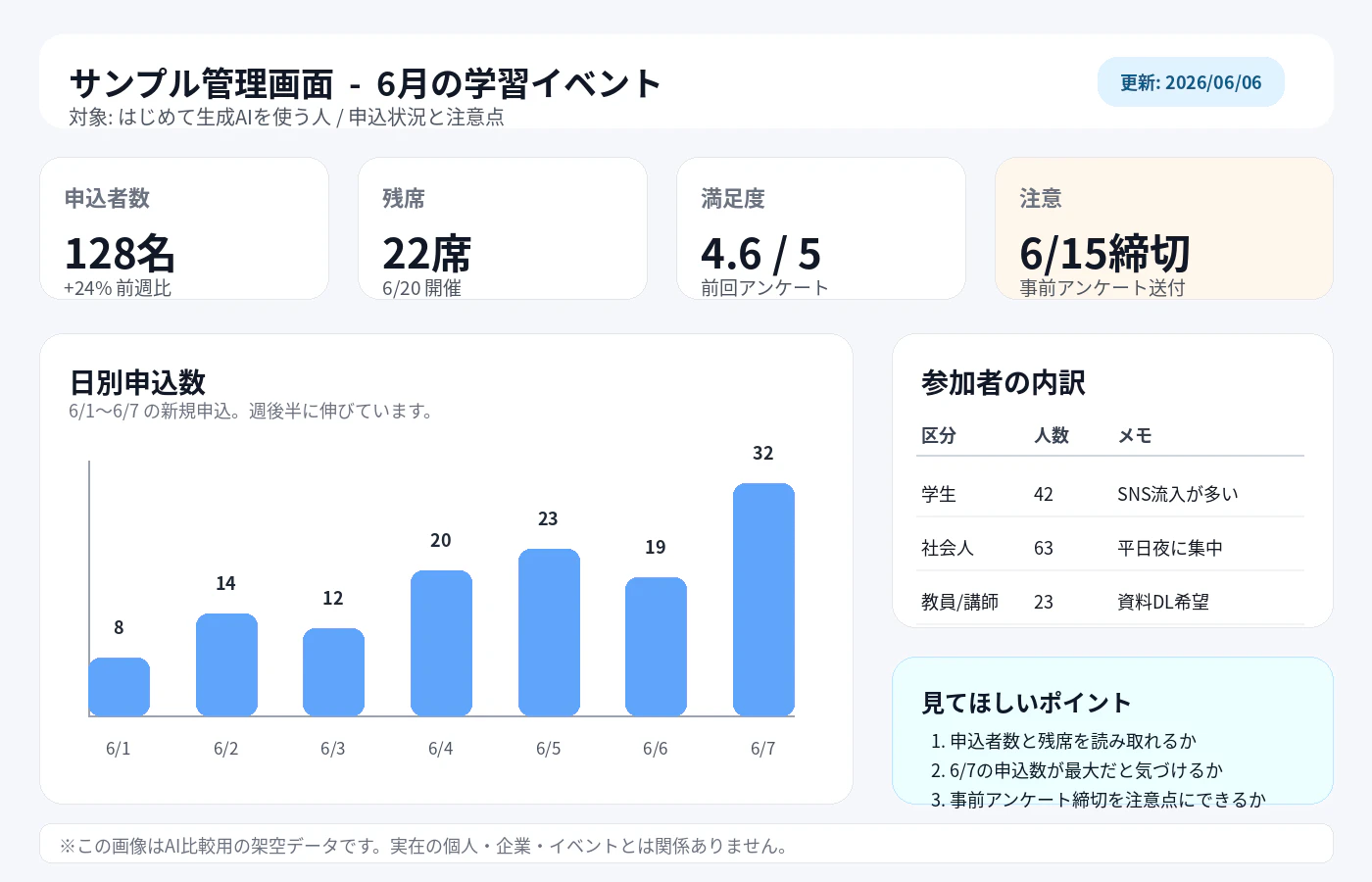Click the 6/2 axis label

click(226, 749)
